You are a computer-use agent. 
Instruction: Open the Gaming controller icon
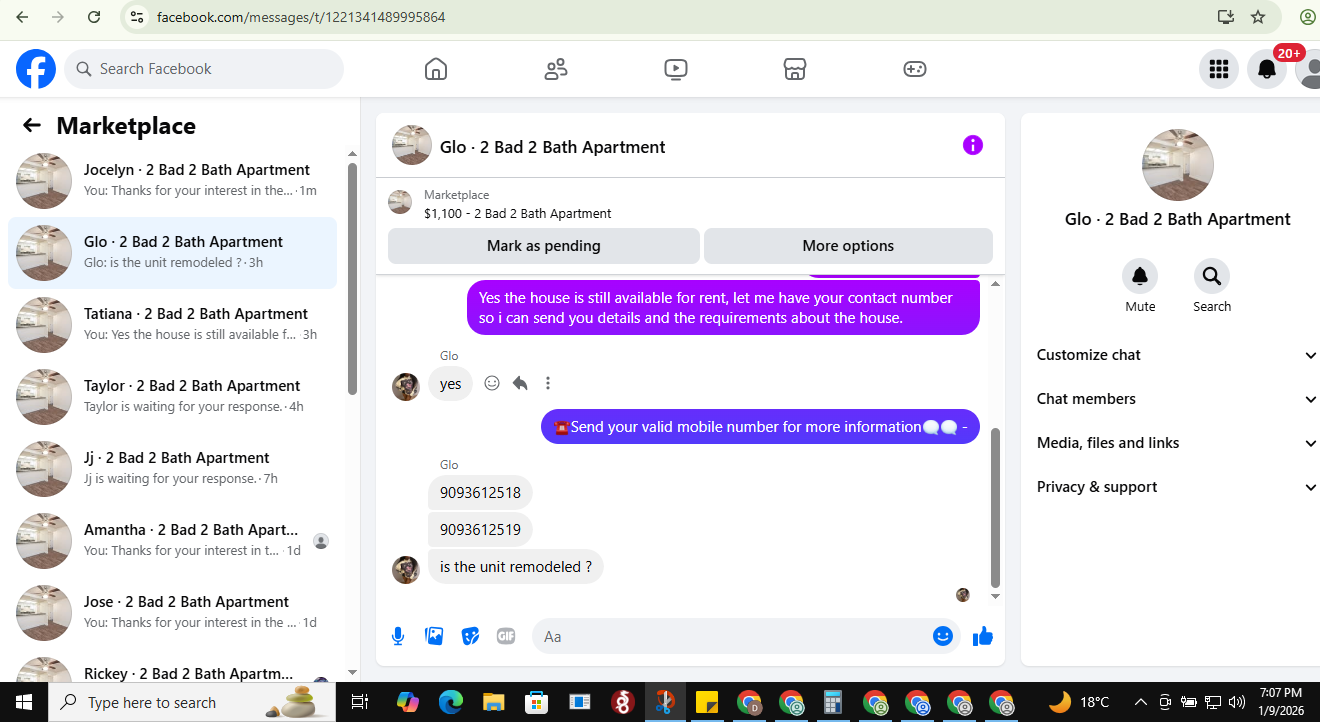click(x=915, y=69)
